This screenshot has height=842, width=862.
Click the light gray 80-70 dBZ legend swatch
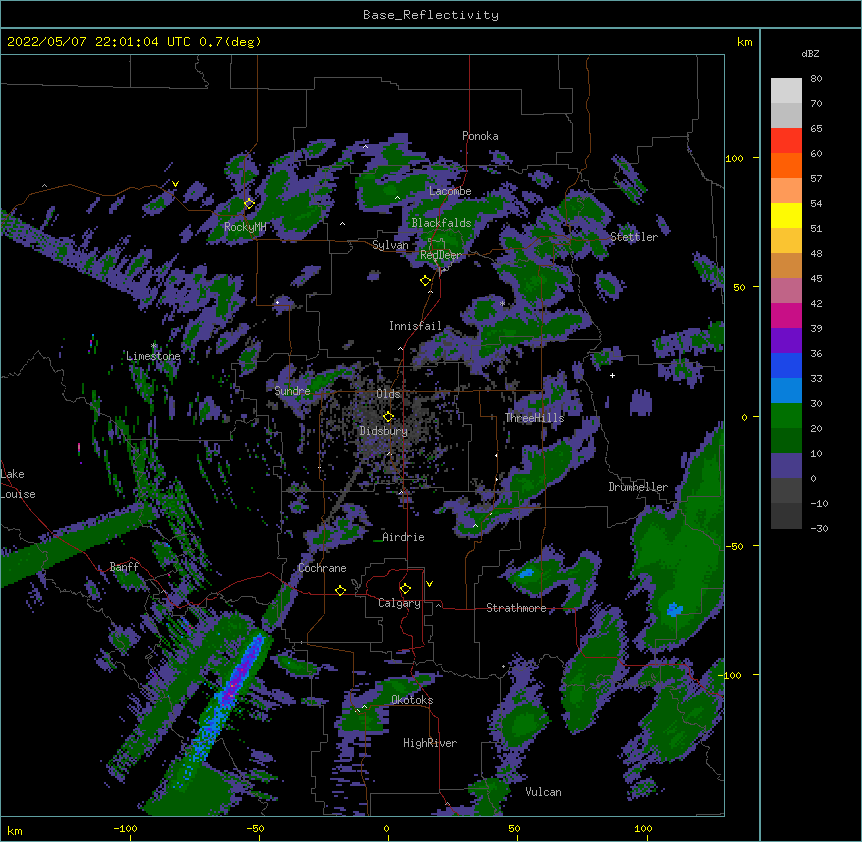coord(786,91)
